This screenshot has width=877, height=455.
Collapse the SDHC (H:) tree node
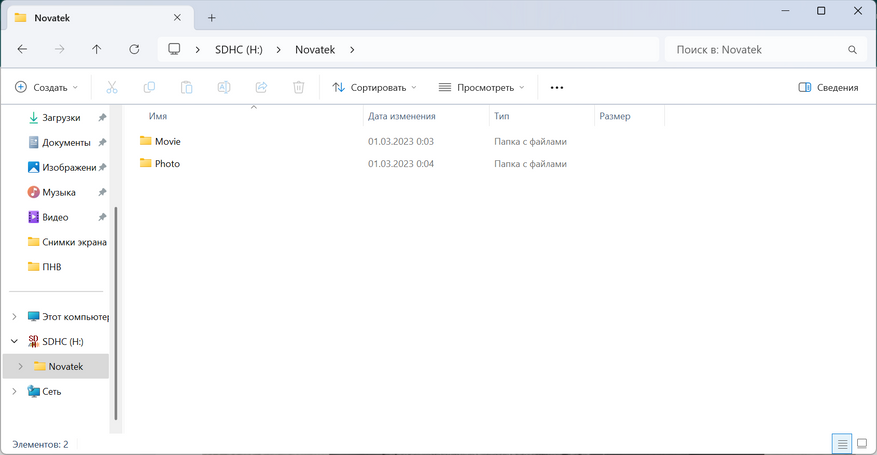15,341
